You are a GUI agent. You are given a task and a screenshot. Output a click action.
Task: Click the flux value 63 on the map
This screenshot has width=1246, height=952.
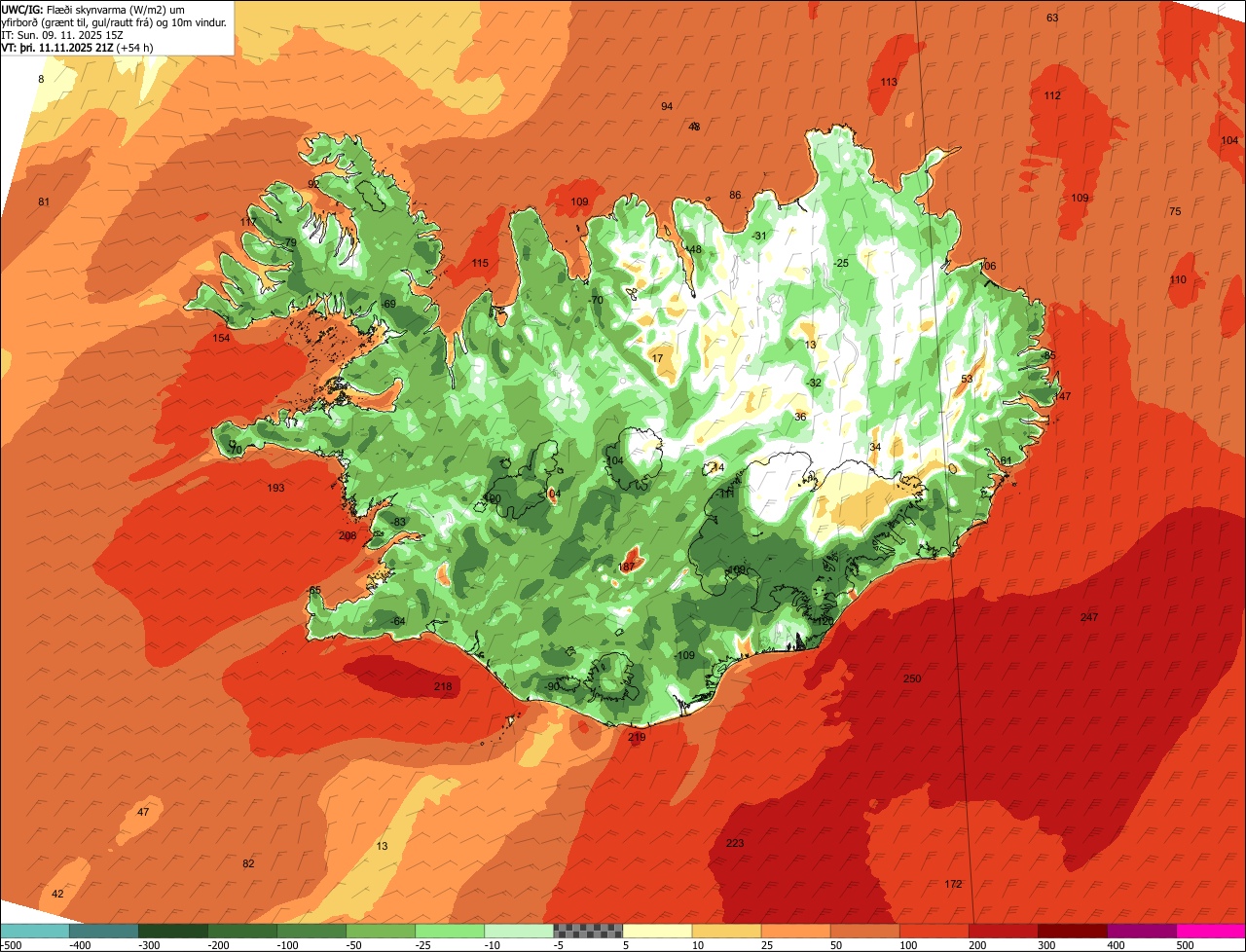click(x=1052, y=18)
